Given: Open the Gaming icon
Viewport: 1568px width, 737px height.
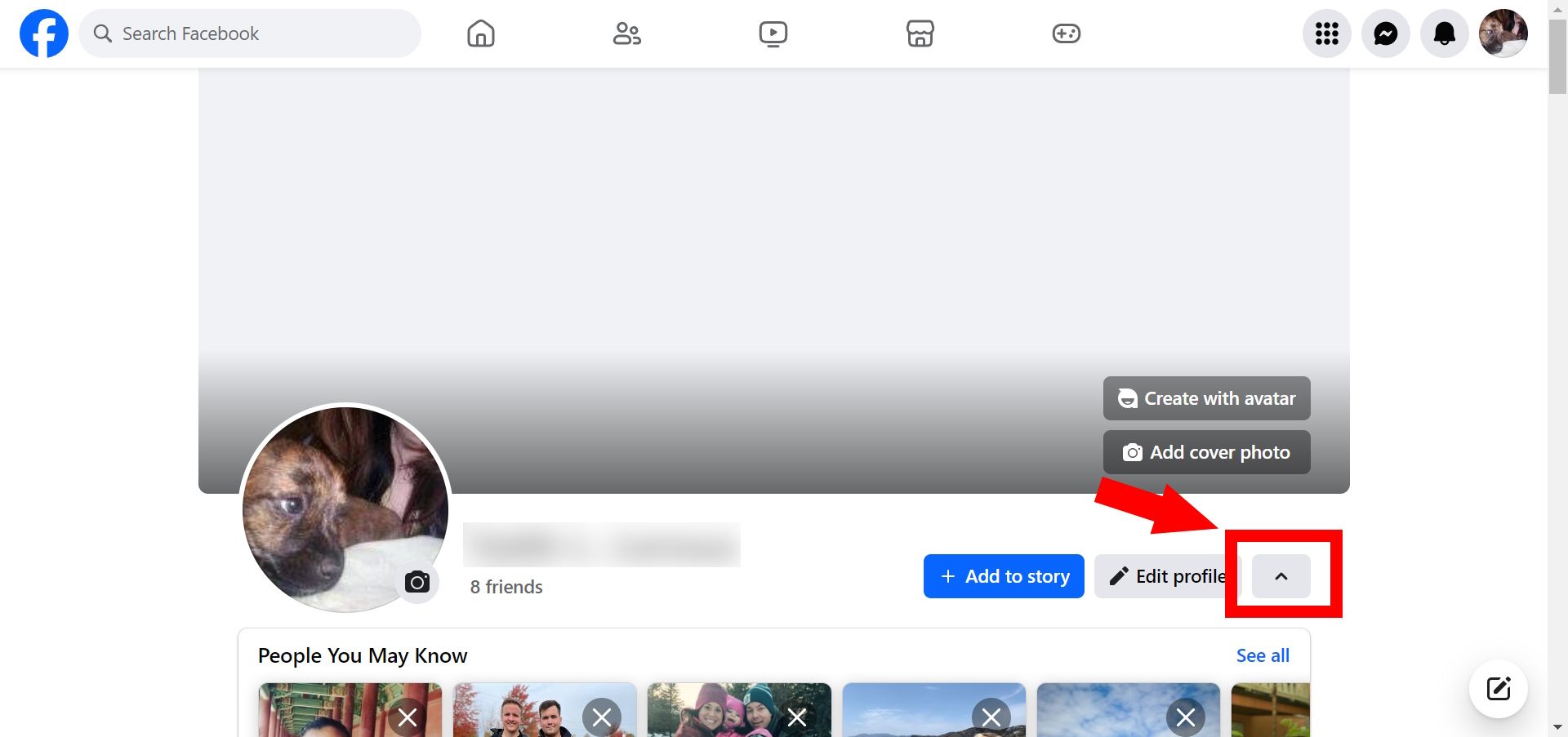Looking at the screenshot, I should pos(1067,33).
